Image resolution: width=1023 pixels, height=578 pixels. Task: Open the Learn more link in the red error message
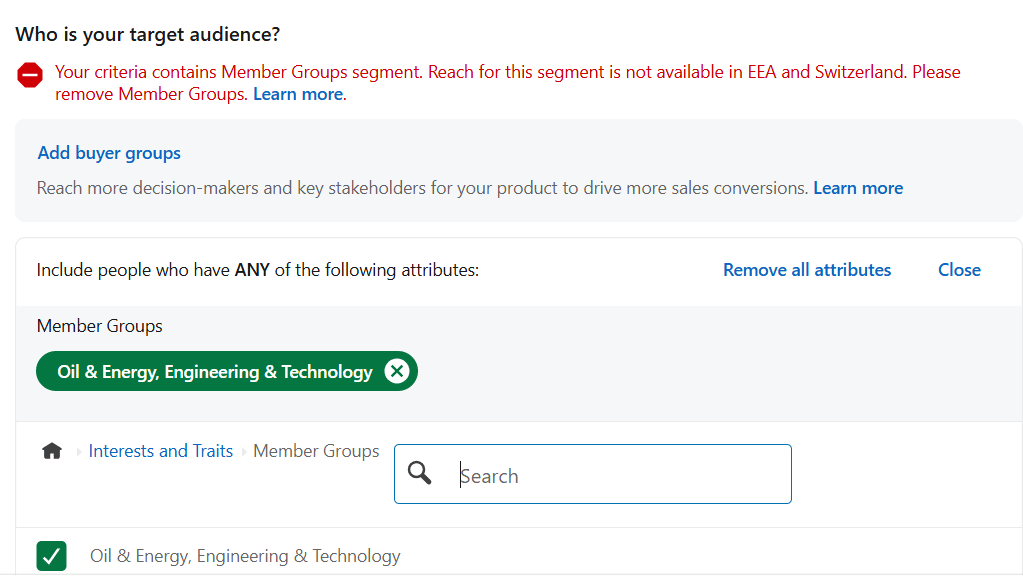[298, 94]
